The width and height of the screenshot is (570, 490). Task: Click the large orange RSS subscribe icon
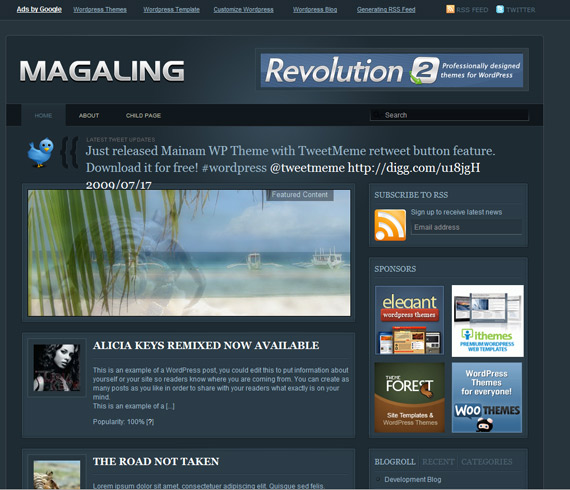[390, 225]
